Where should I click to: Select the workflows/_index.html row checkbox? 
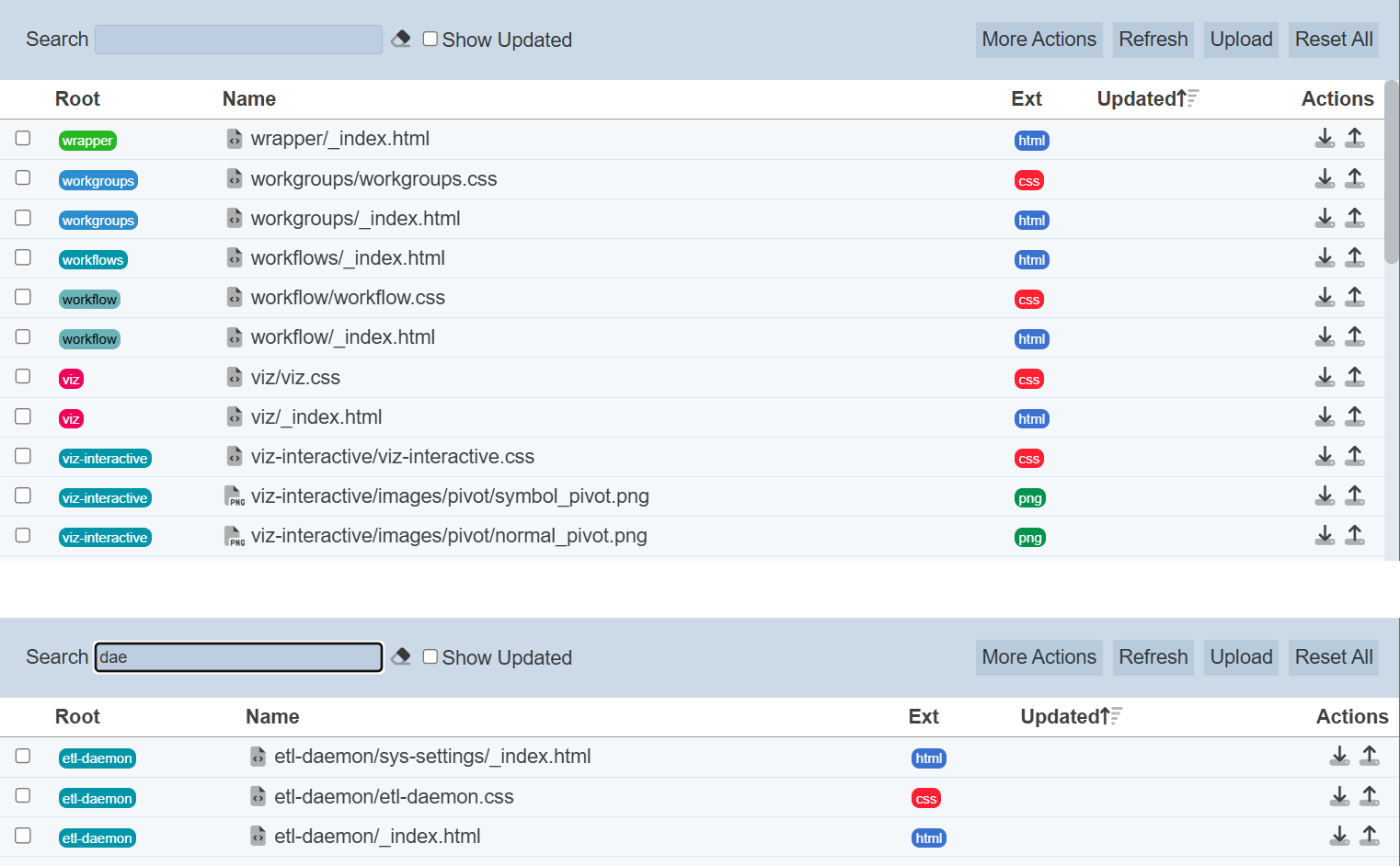pos(23,257)
